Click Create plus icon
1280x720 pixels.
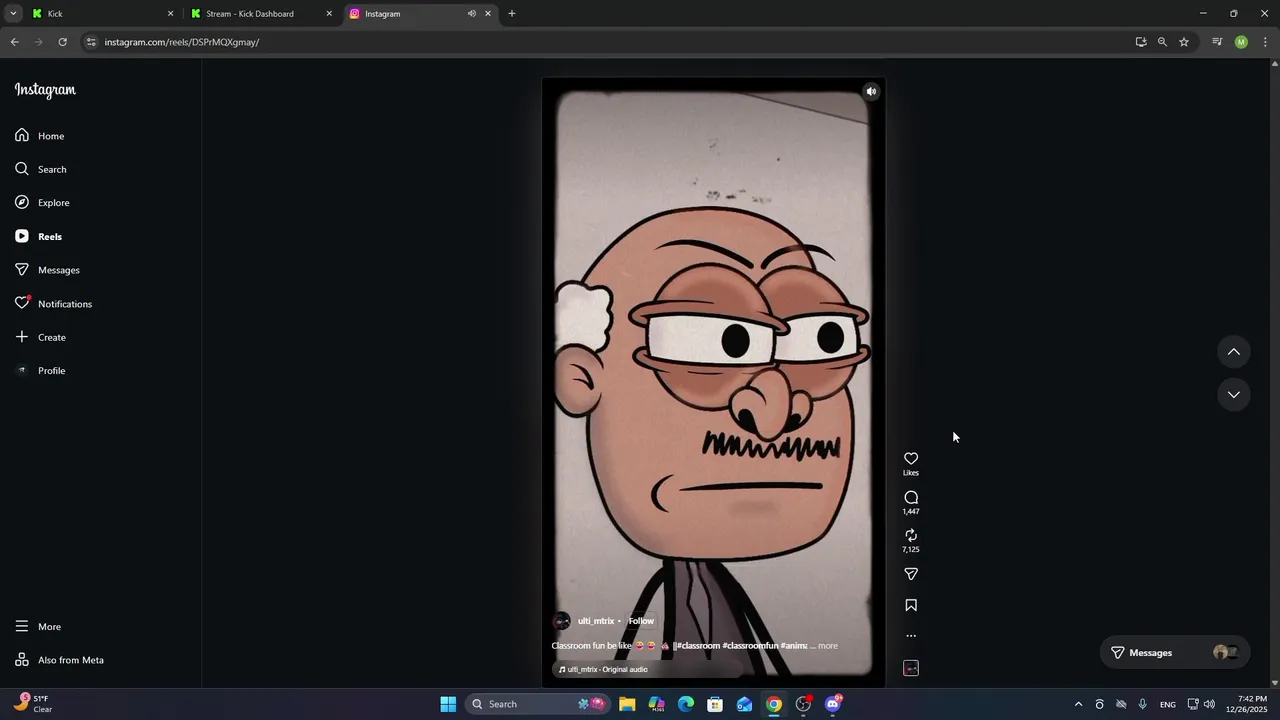point(22,337)
